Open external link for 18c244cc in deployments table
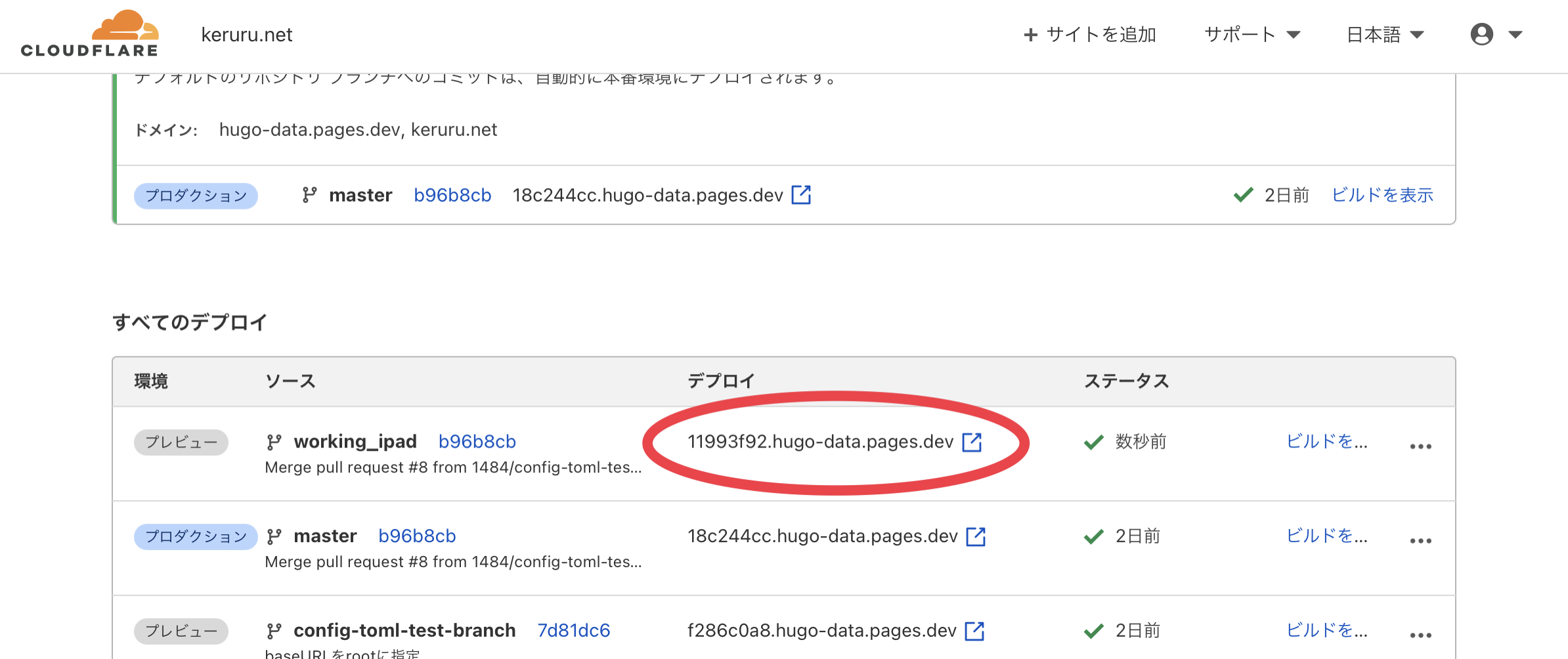 pyautogui.click(x=976, y=536)
